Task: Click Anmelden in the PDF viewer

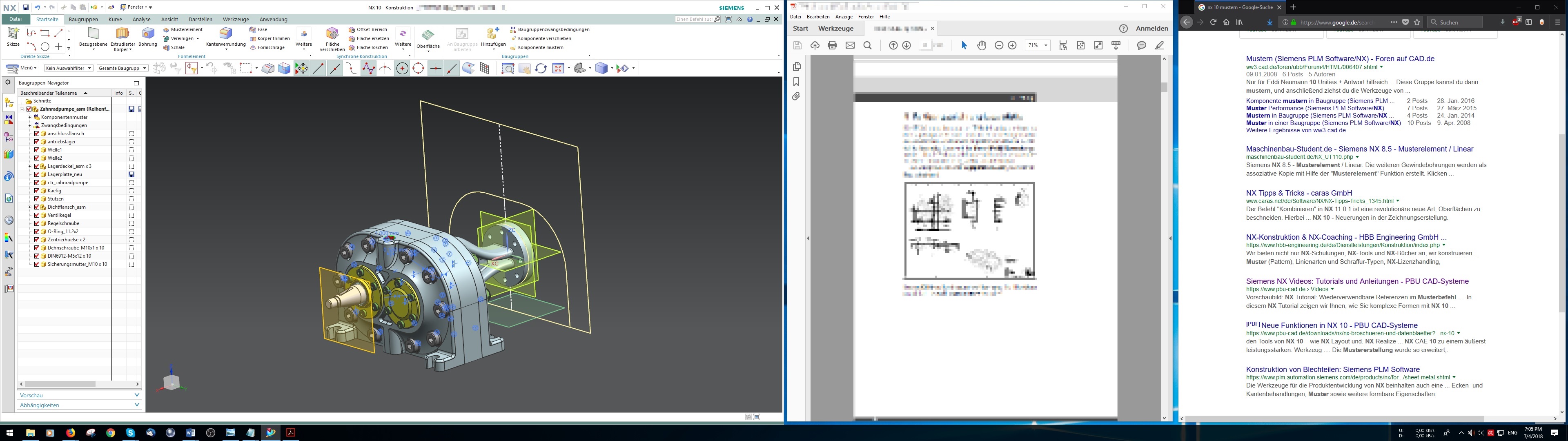Action: pyautogui.click(x=1151, y=29)
